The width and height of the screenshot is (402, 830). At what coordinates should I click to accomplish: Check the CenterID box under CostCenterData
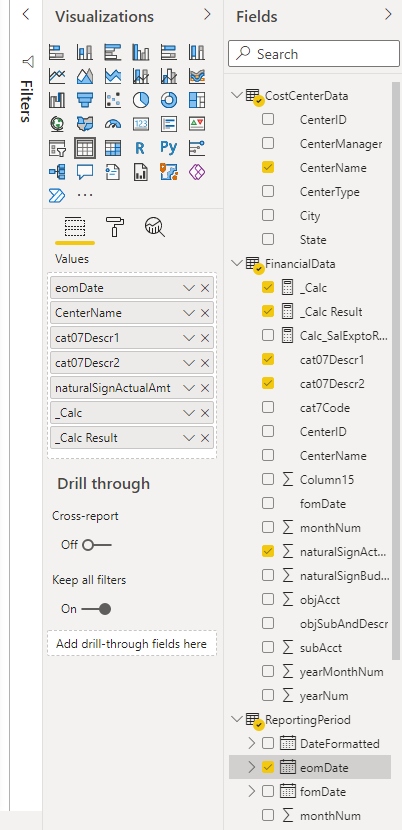pyautogui.click(x=268, y=119)
